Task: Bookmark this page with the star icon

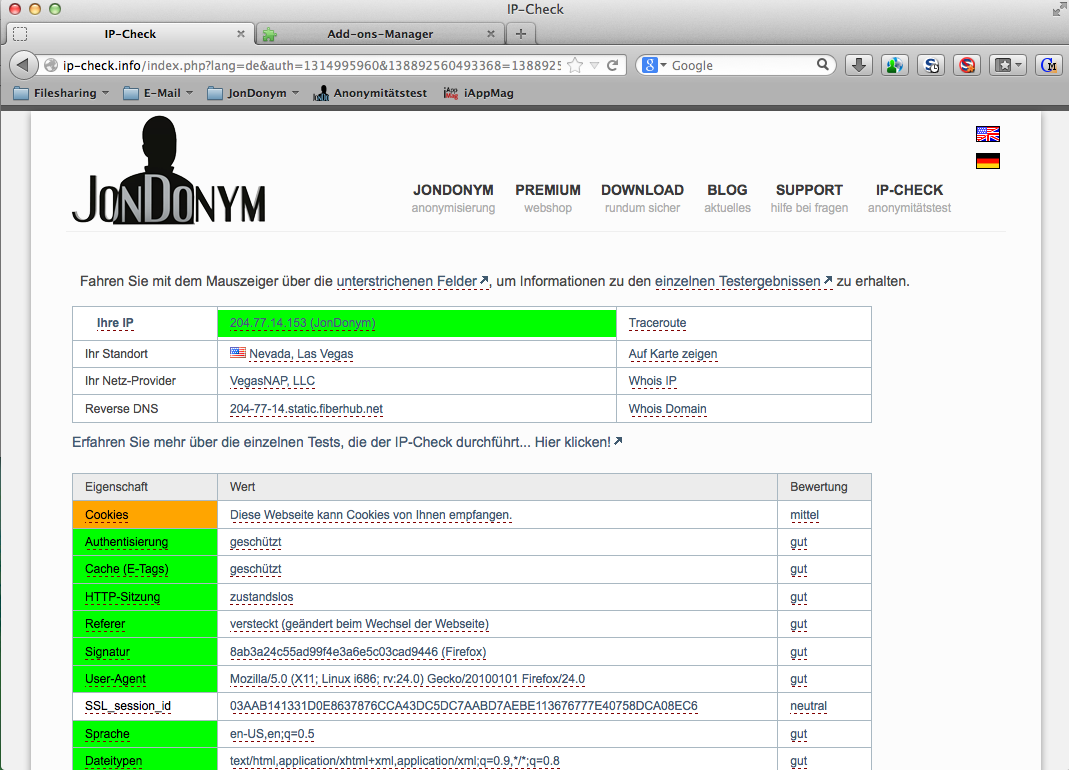Action: click(x=575, y=65)
